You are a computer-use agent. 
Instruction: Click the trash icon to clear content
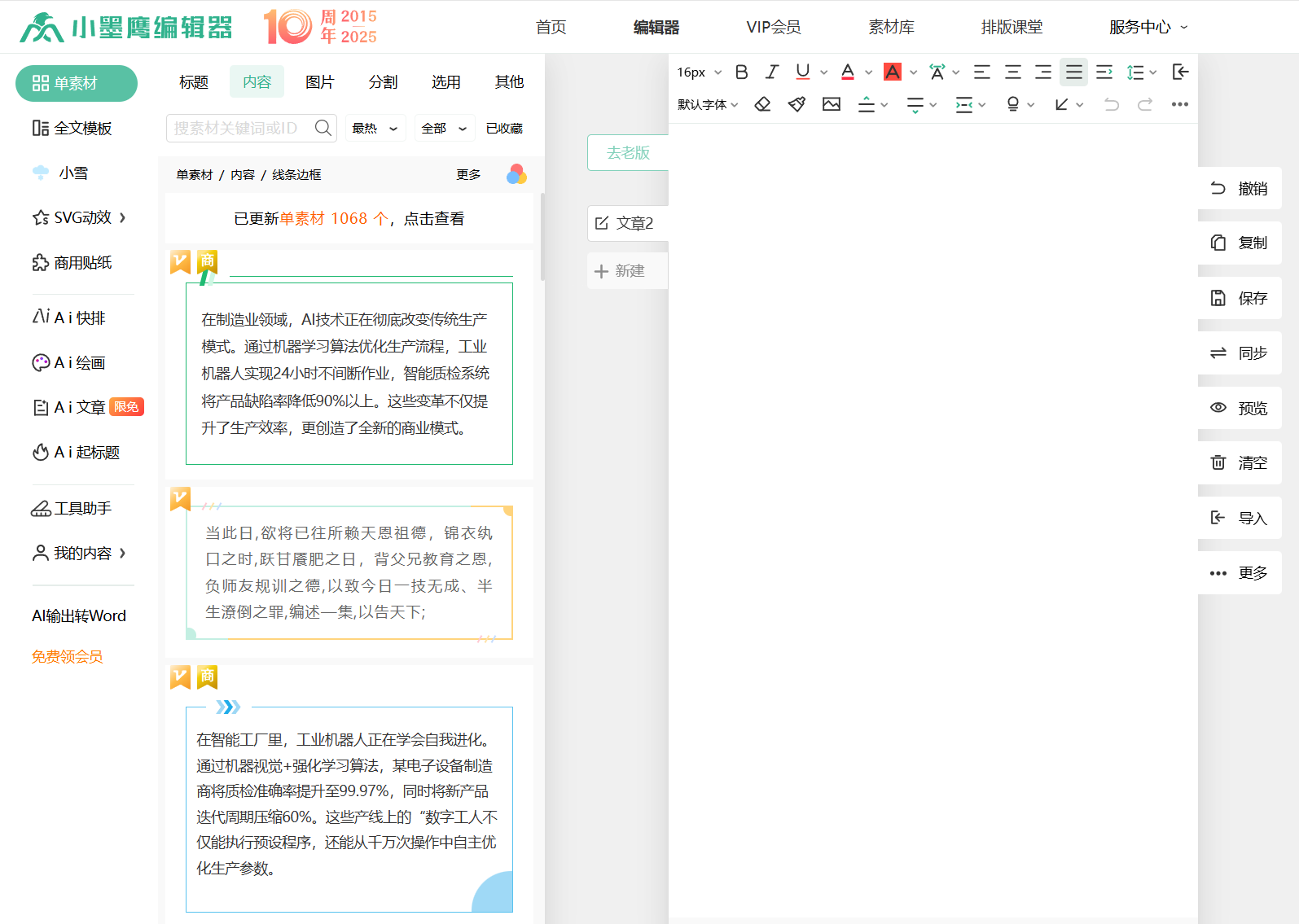(1218, 462)
